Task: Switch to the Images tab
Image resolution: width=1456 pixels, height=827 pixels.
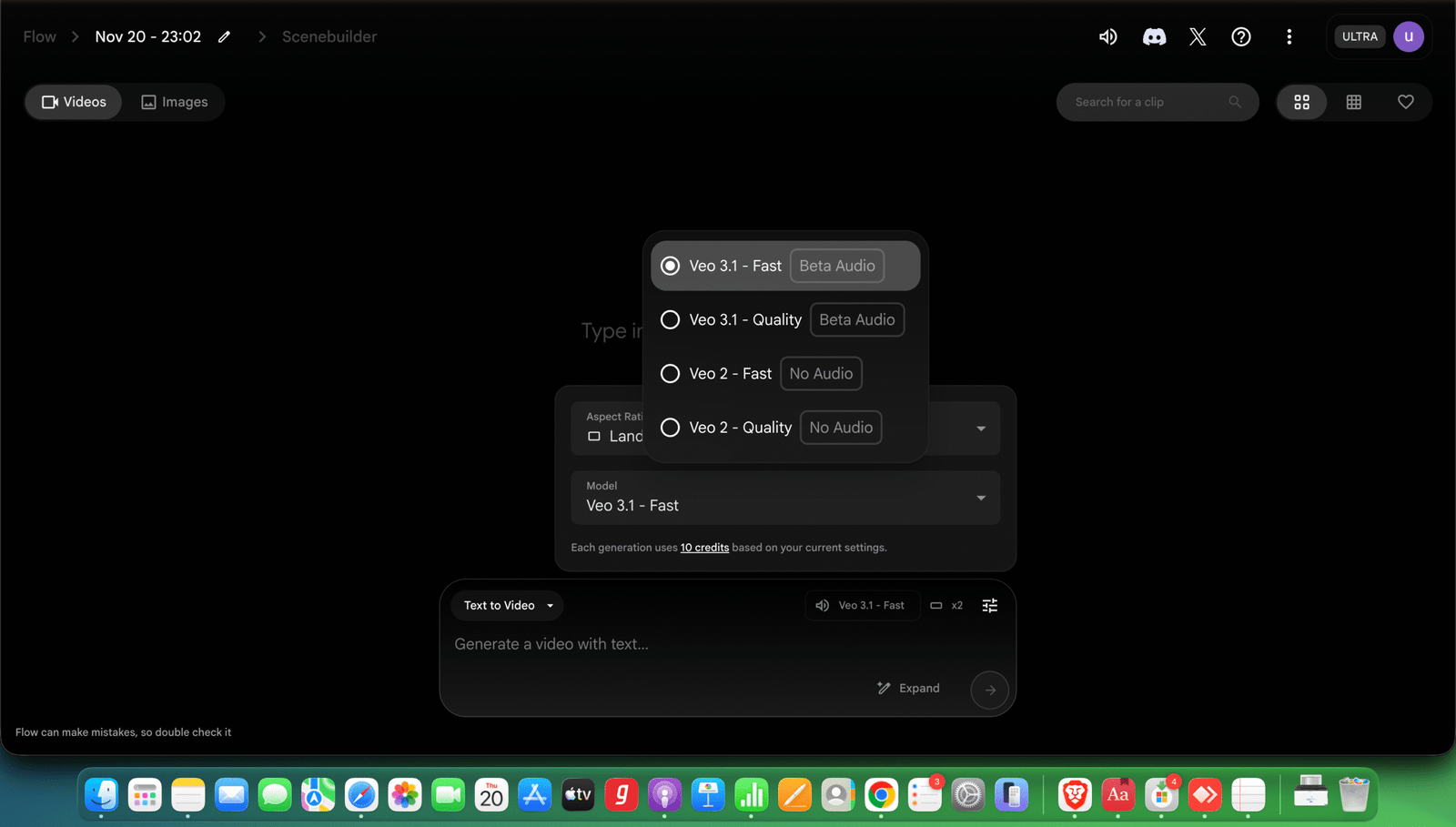Action: click(175, 102)
